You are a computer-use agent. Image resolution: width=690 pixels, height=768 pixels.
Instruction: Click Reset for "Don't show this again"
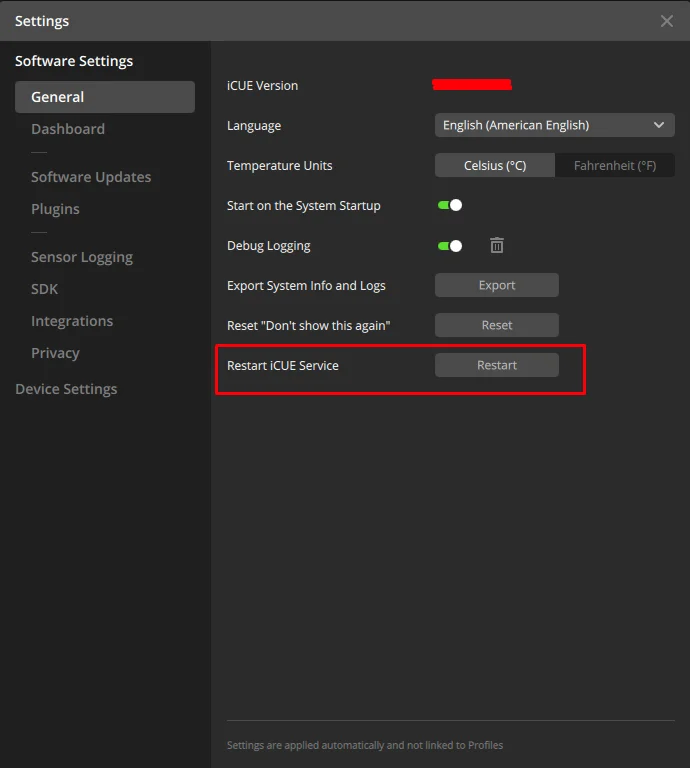pos(496,325)
